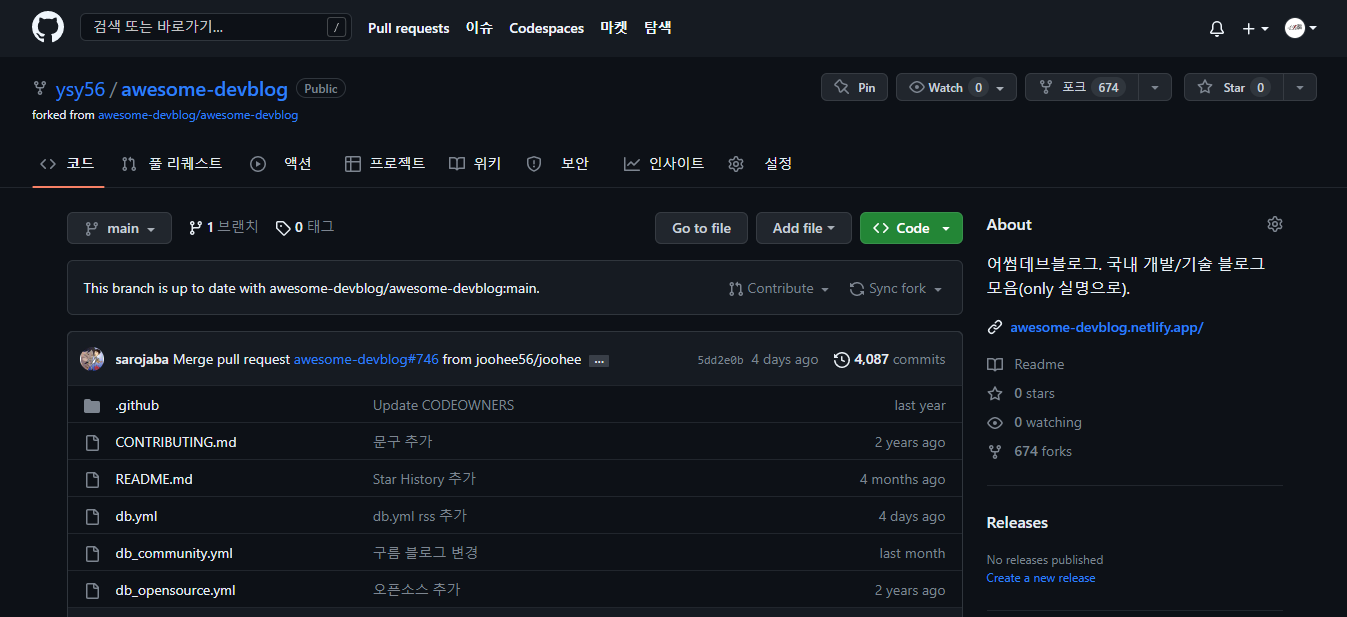Image resolution: width=1347 pixels, height=617 pixels.
Task: Open the 'Update CODEOWNERS' commit message
Action: 443,405
